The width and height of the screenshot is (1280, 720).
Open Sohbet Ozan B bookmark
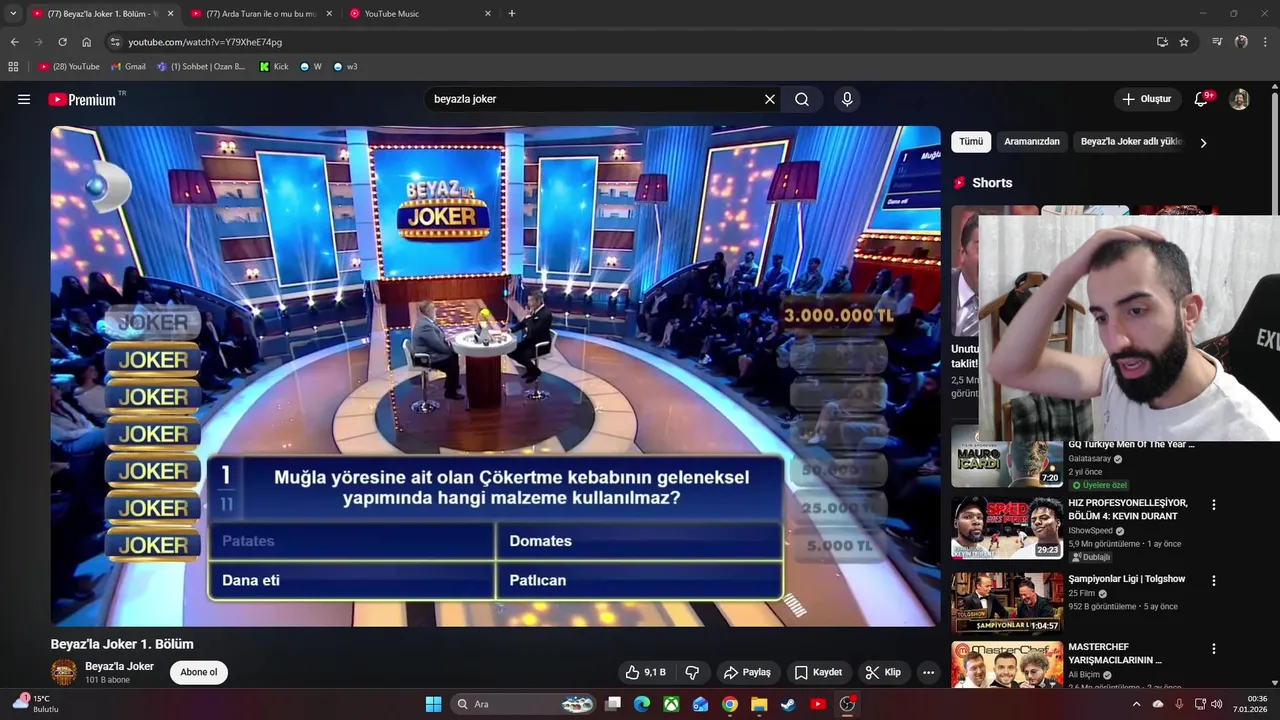point(201,67)
